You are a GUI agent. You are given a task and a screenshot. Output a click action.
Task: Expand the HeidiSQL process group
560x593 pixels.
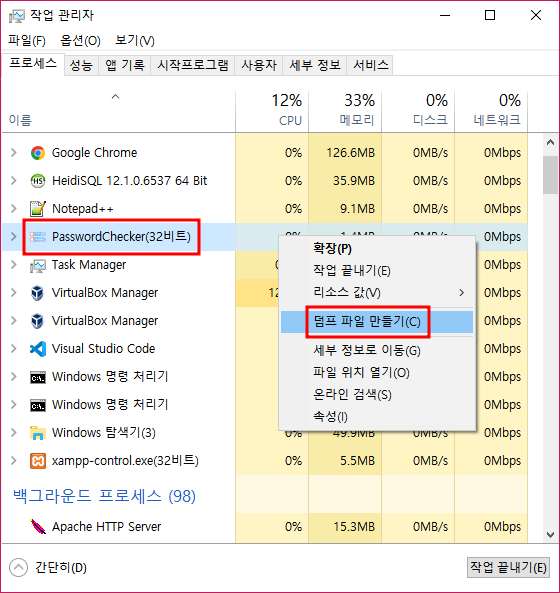click(14, 181)
